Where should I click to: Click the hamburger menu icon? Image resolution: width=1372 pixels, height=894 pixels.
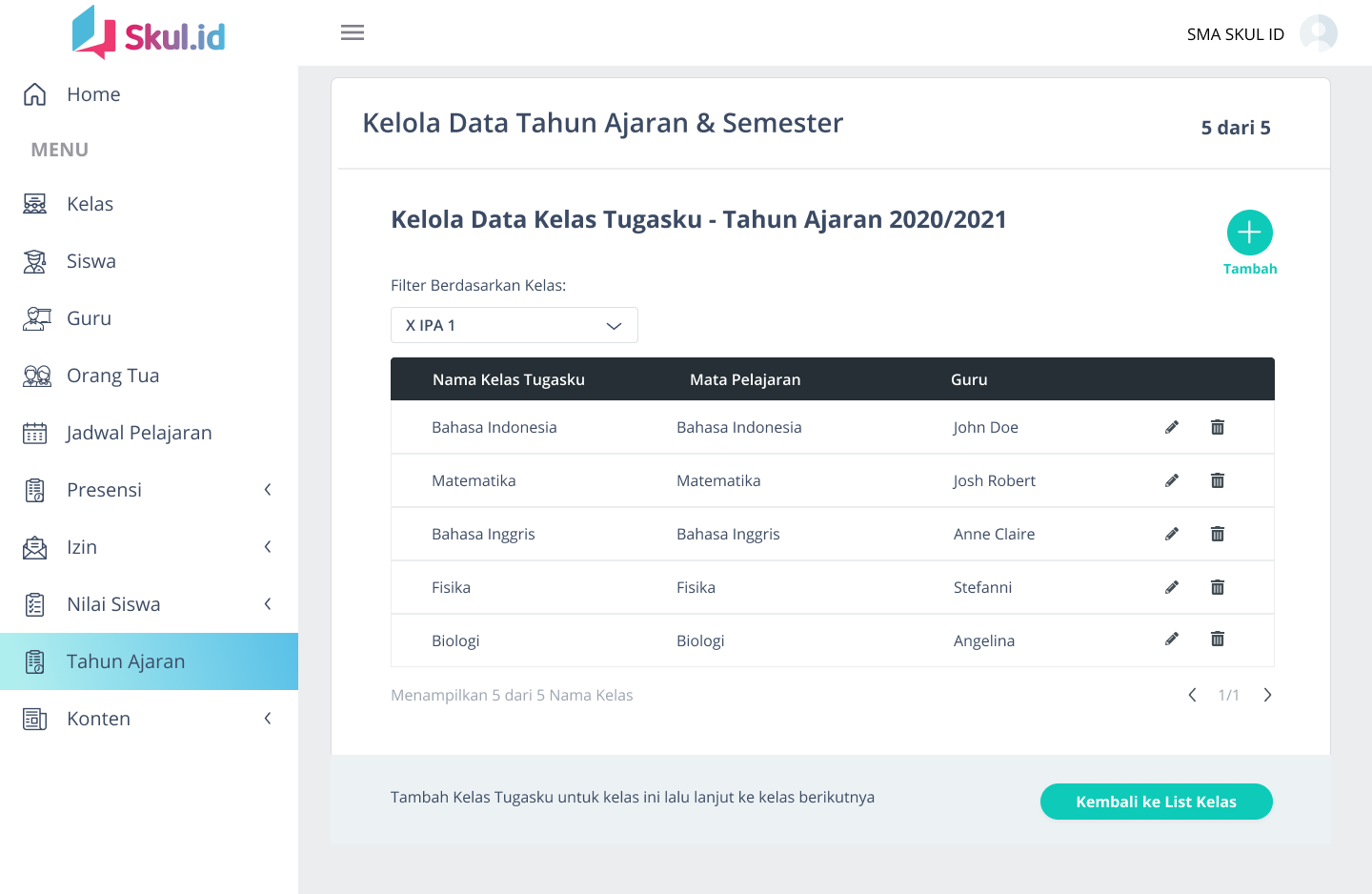click(353, 33)
